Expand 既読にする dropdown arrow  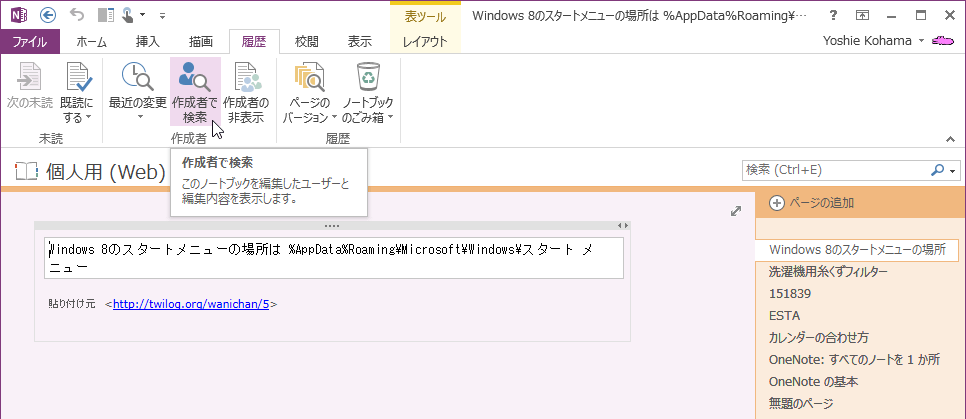(x=88, y=117)
